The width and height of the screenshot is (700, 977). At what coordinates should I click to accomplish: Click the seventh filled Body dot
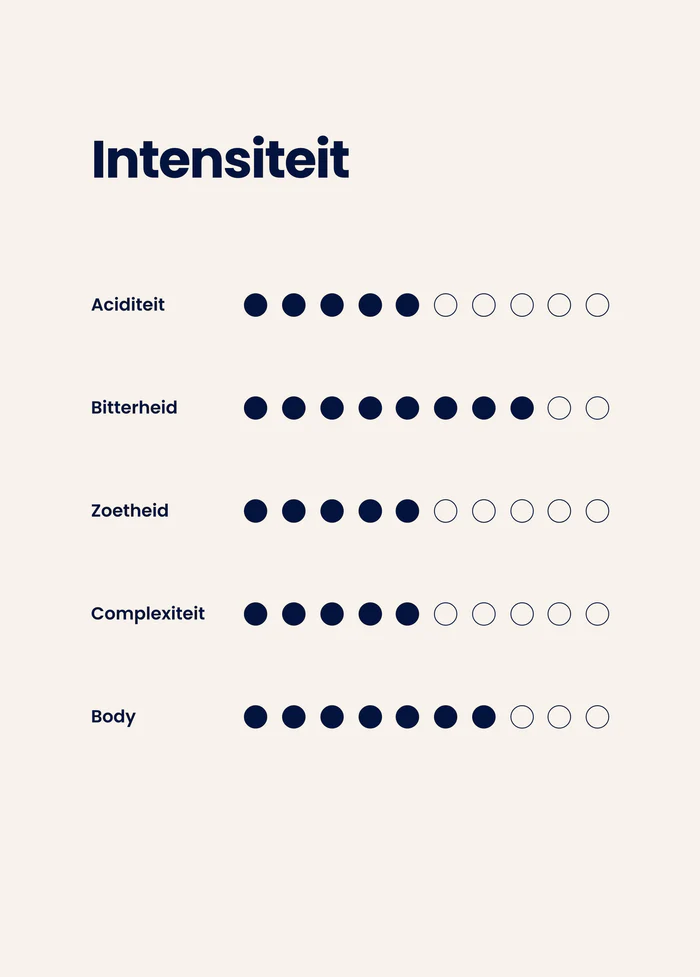[484, 717]
